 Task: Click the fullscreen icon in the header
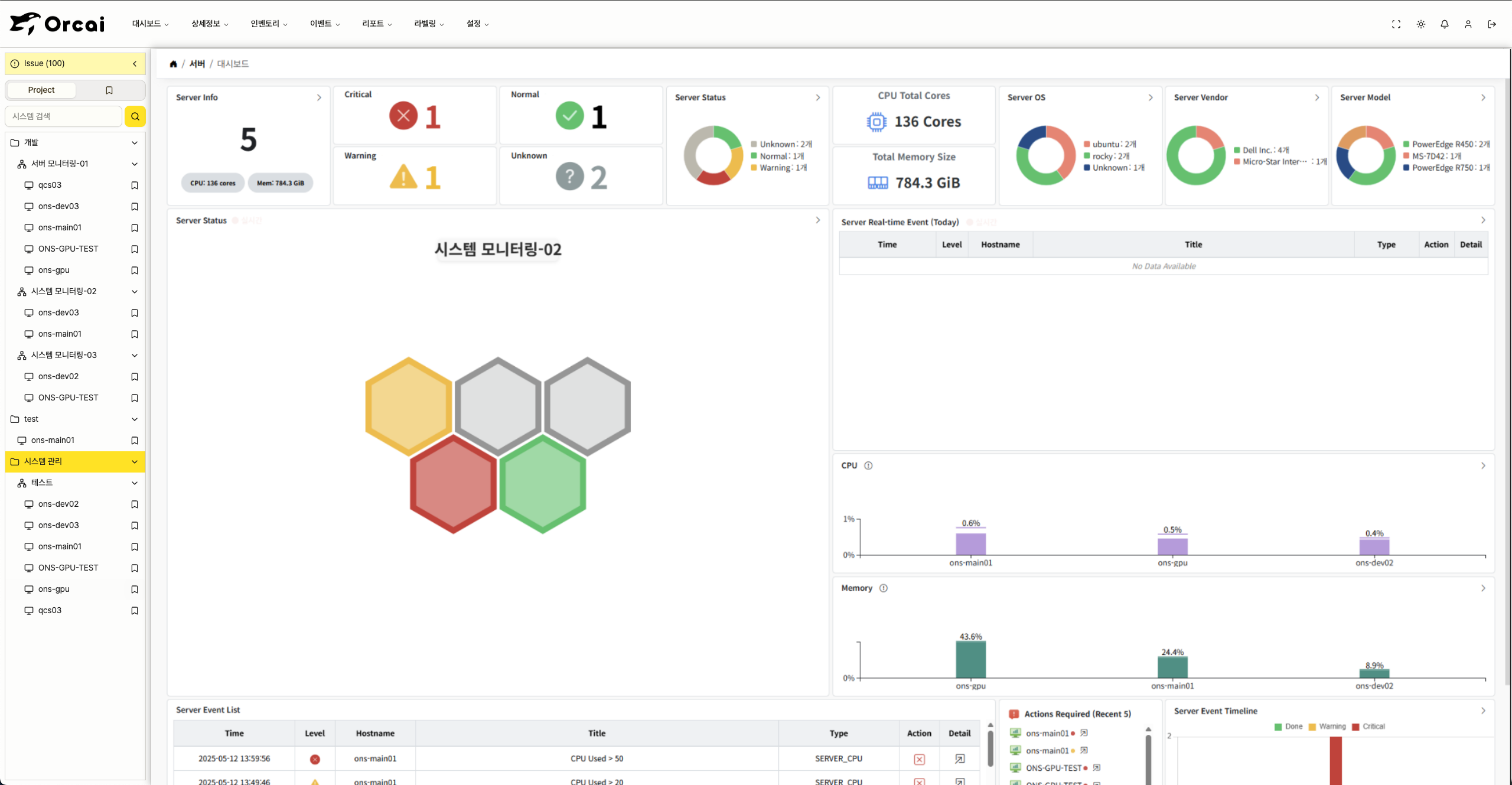click(x=1396, y=24)
